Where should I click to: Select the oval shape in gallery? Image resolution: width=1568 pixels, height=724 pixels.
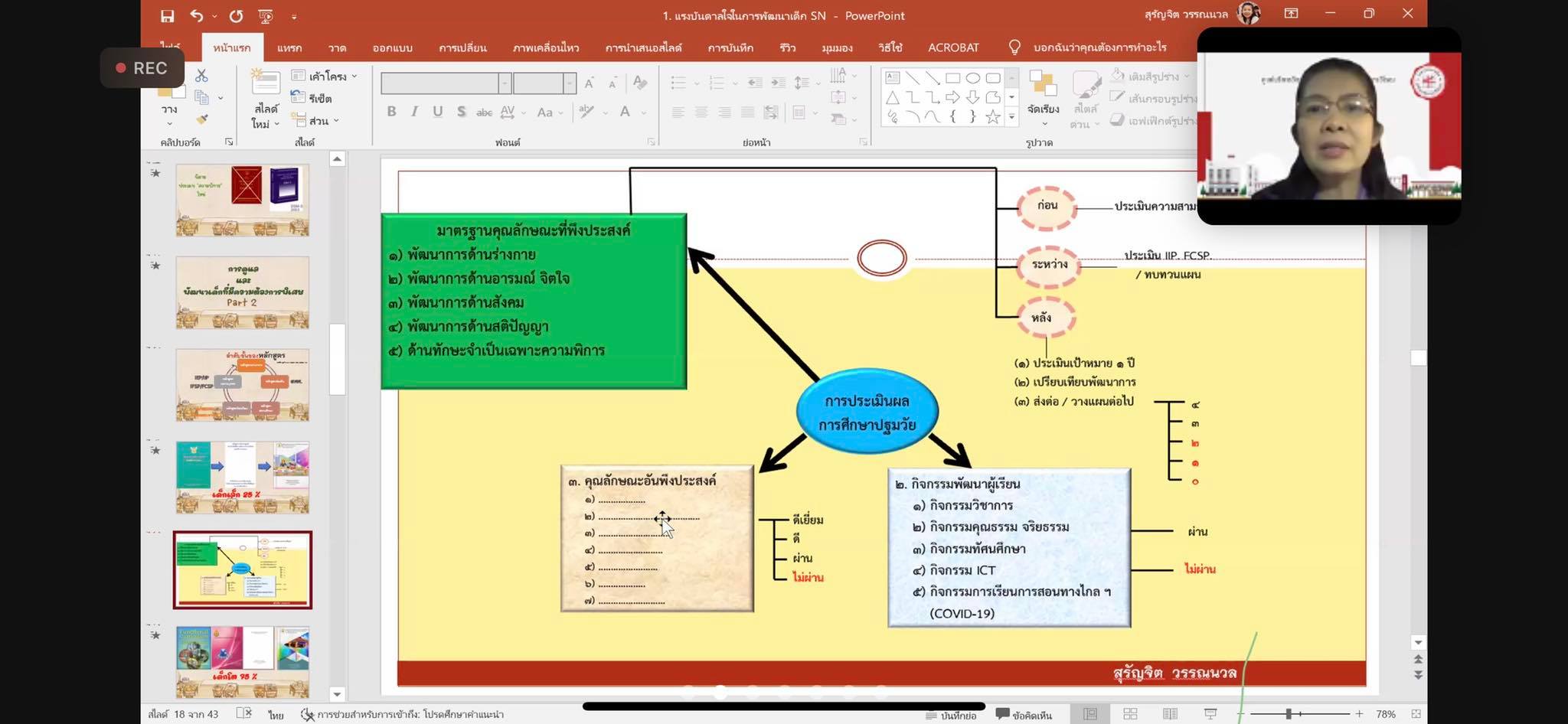973,78
